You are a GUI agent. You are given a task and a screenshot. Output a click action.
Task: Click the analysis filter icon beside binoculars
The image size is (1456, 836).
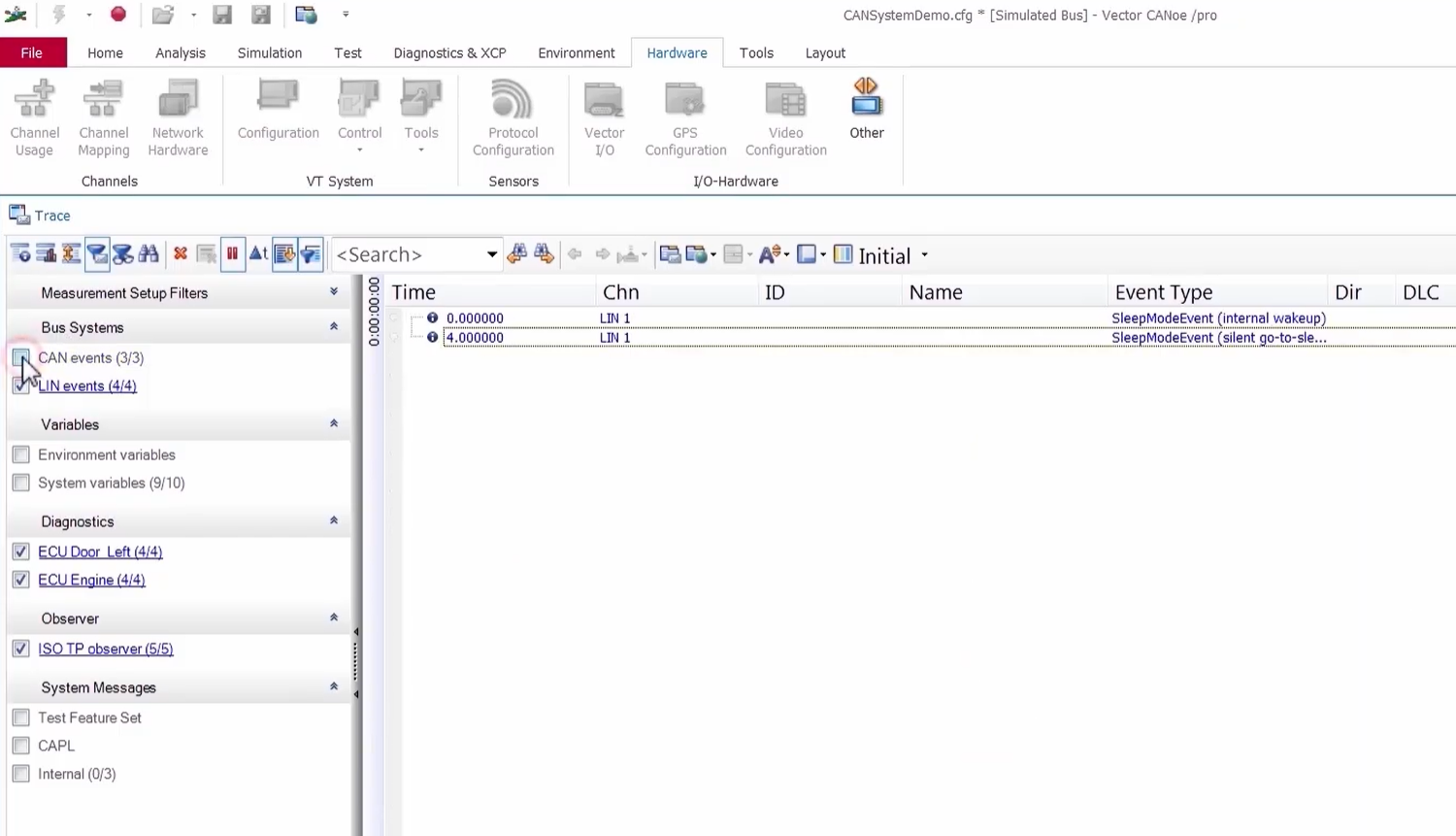pyautogui.click(x=122, y=254)
